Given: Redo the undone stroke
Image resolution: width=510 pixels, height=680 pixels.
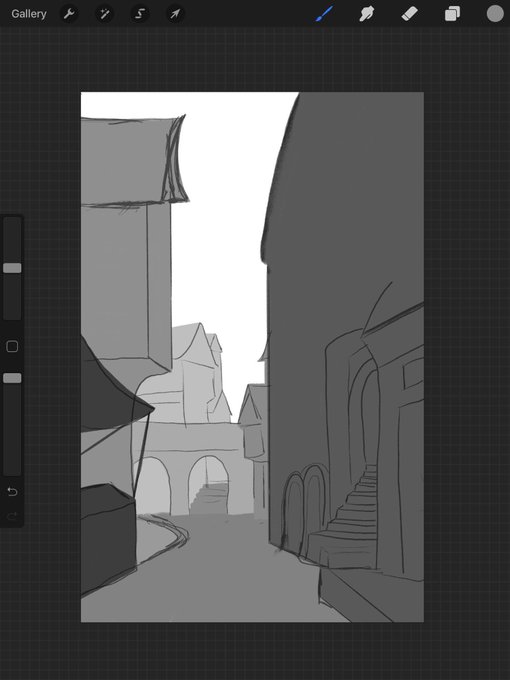Looking at the screenshot, I should tap(12, 516).
